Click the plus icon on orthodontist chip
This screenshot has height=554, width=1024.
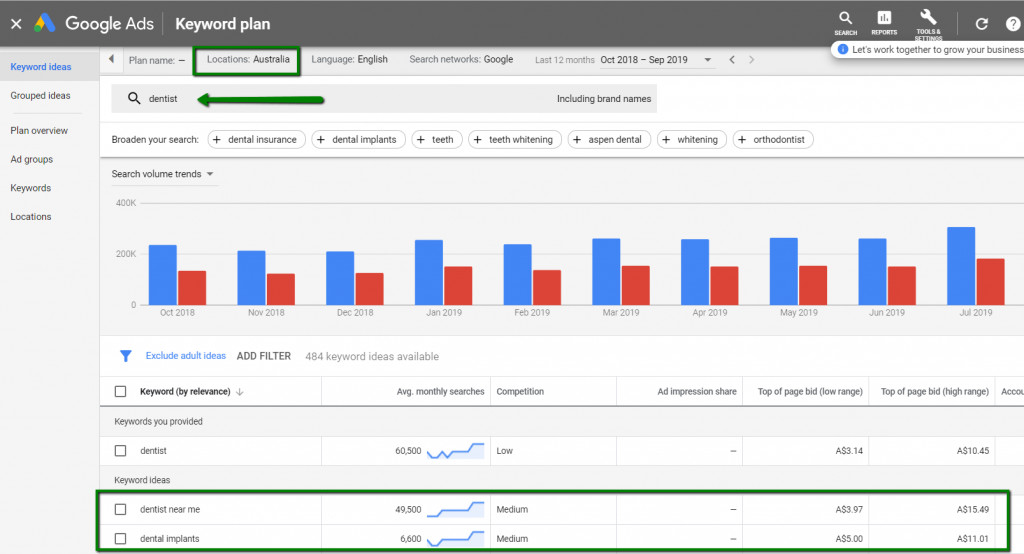tap(742, 140)
